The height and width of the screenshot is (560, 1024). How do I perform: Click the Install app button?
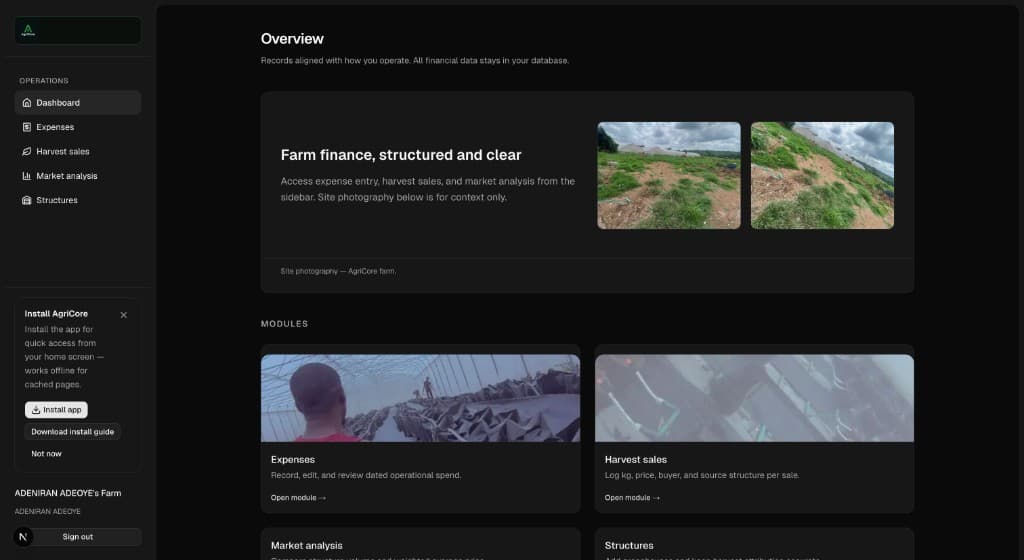56,410
